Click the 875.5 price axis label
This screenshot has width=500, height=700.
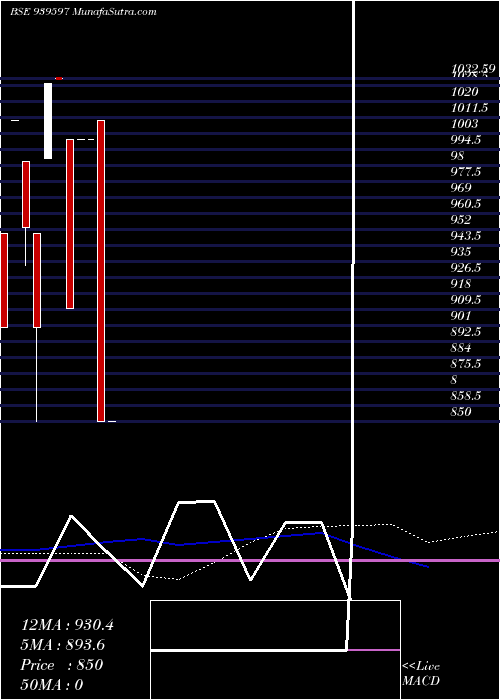[x=466, y=364]
